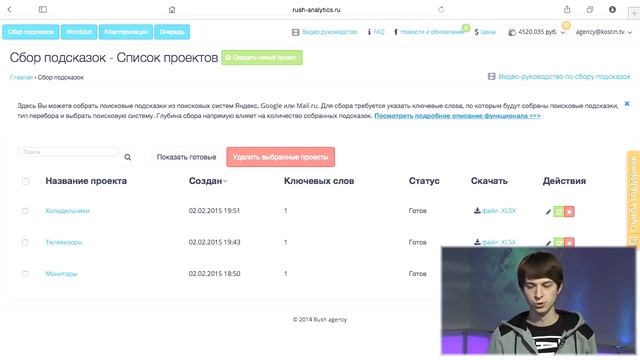
Task: Click the magnifier search icon
Action: 127,157
